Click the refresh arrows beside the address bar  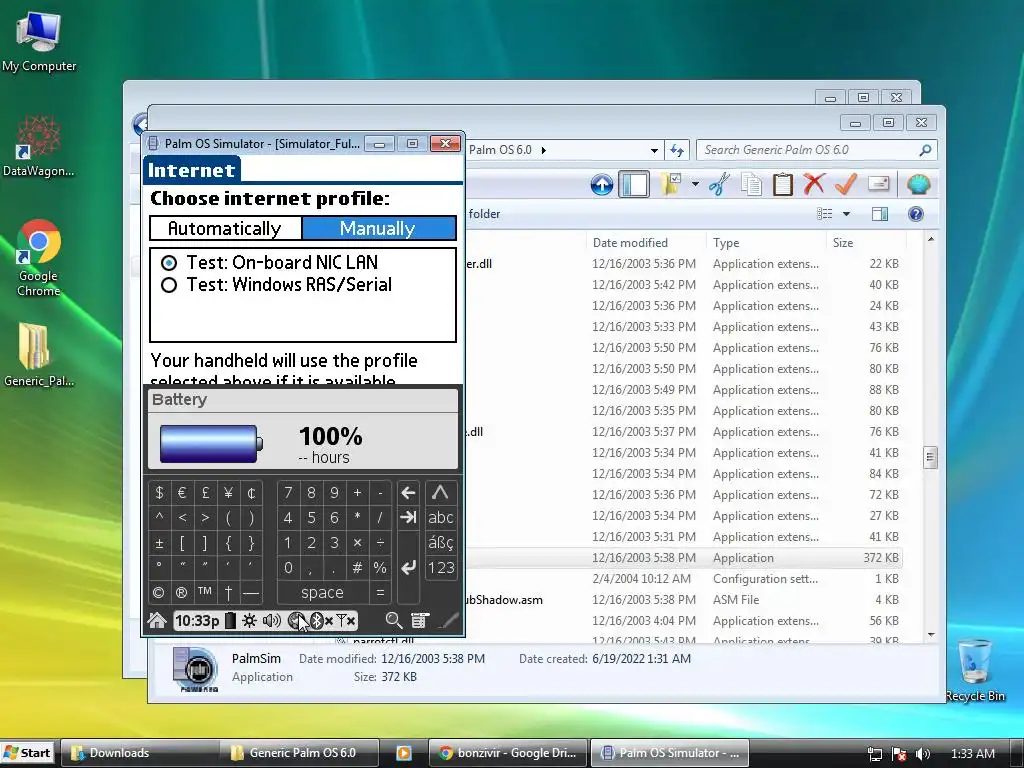coord(677,150)
